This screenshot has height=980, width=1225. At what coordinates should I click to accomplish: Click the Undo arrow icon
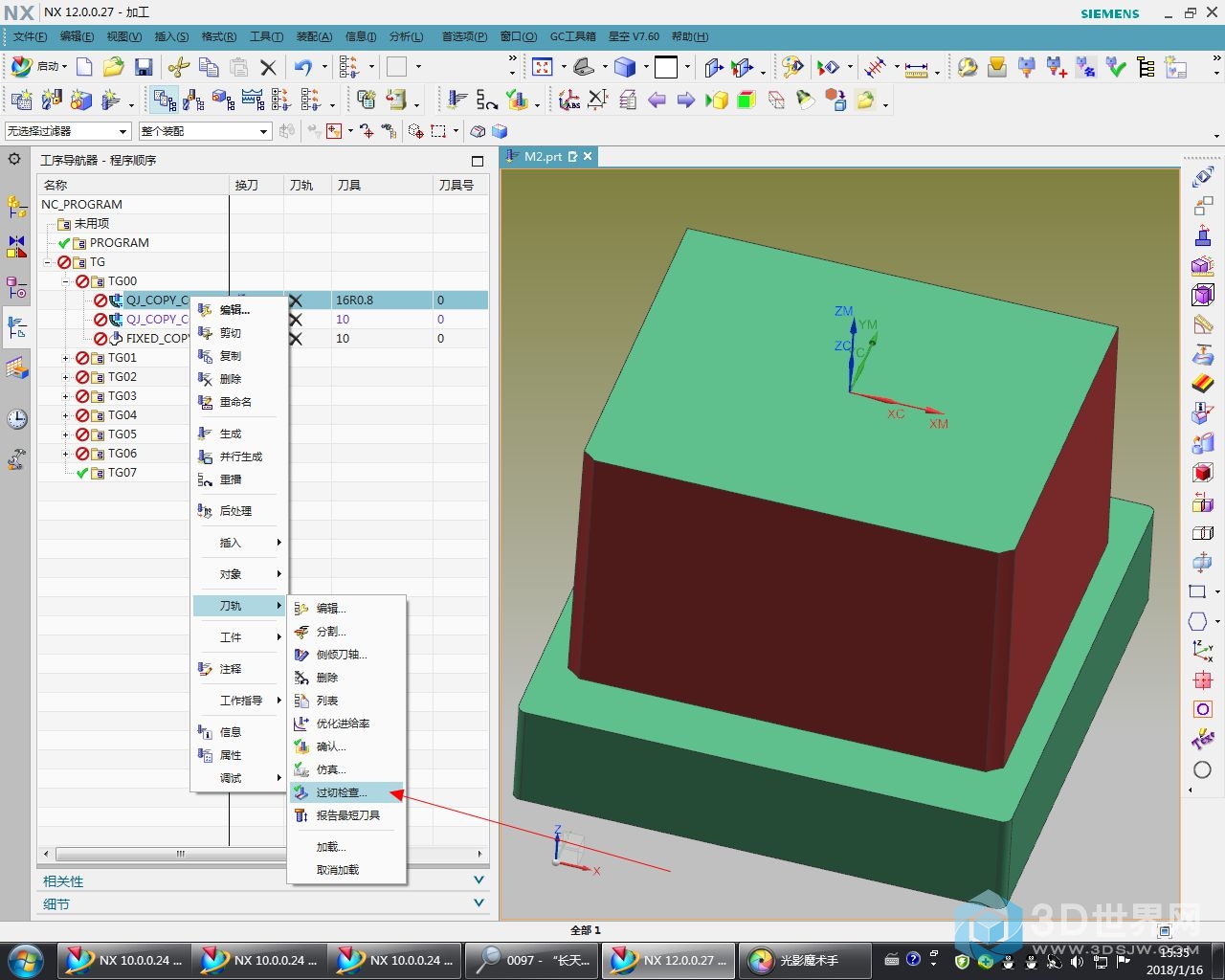303,67
